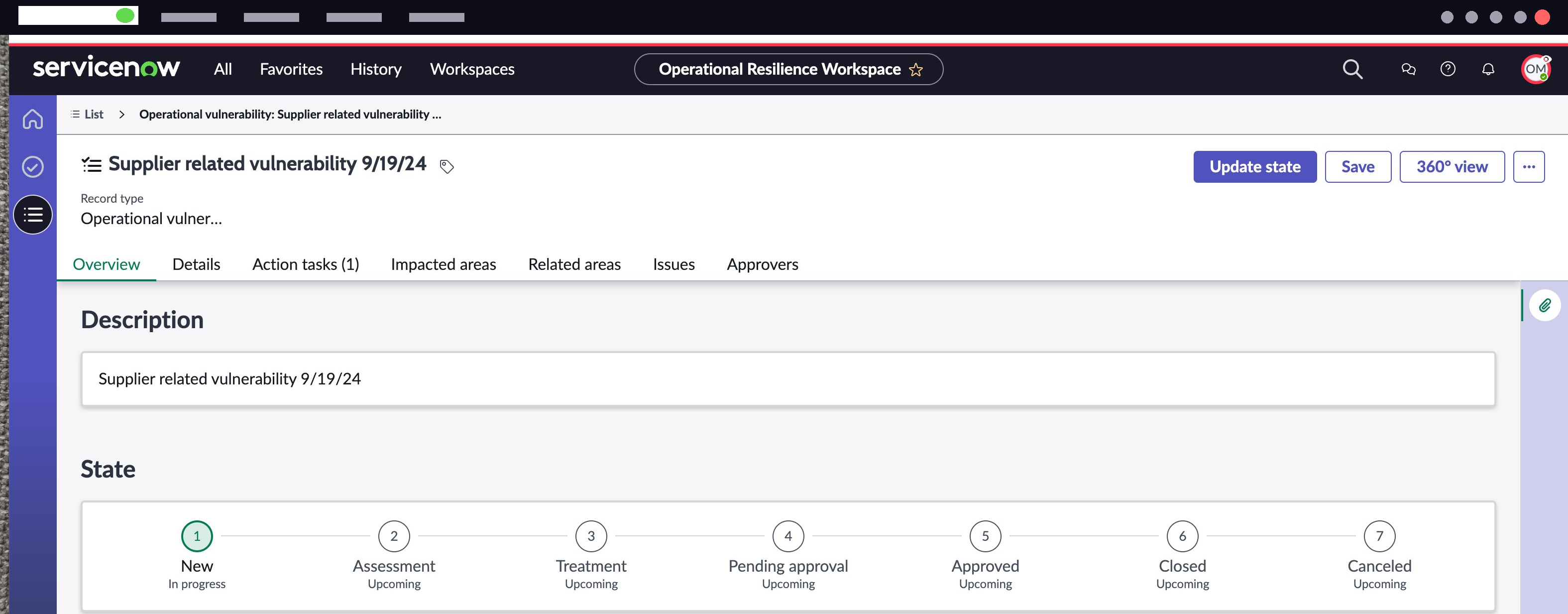Select the List sidebar icon
The height and width of the screenshot is (614, 1568).
pyautogui.click(x=33, y=215)
